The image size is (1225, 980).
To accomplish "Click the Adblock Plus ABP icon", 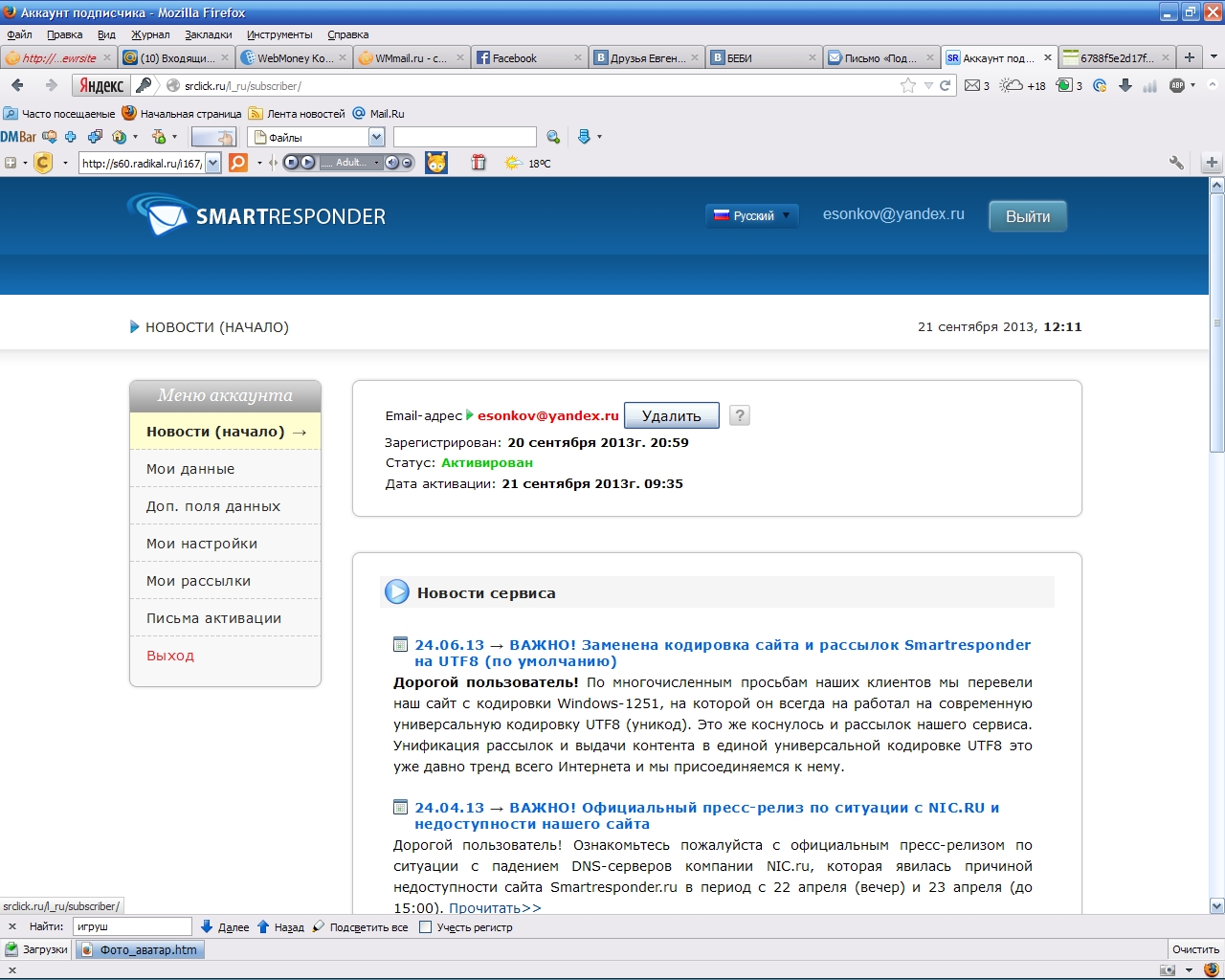I will tap(1177, 85).
